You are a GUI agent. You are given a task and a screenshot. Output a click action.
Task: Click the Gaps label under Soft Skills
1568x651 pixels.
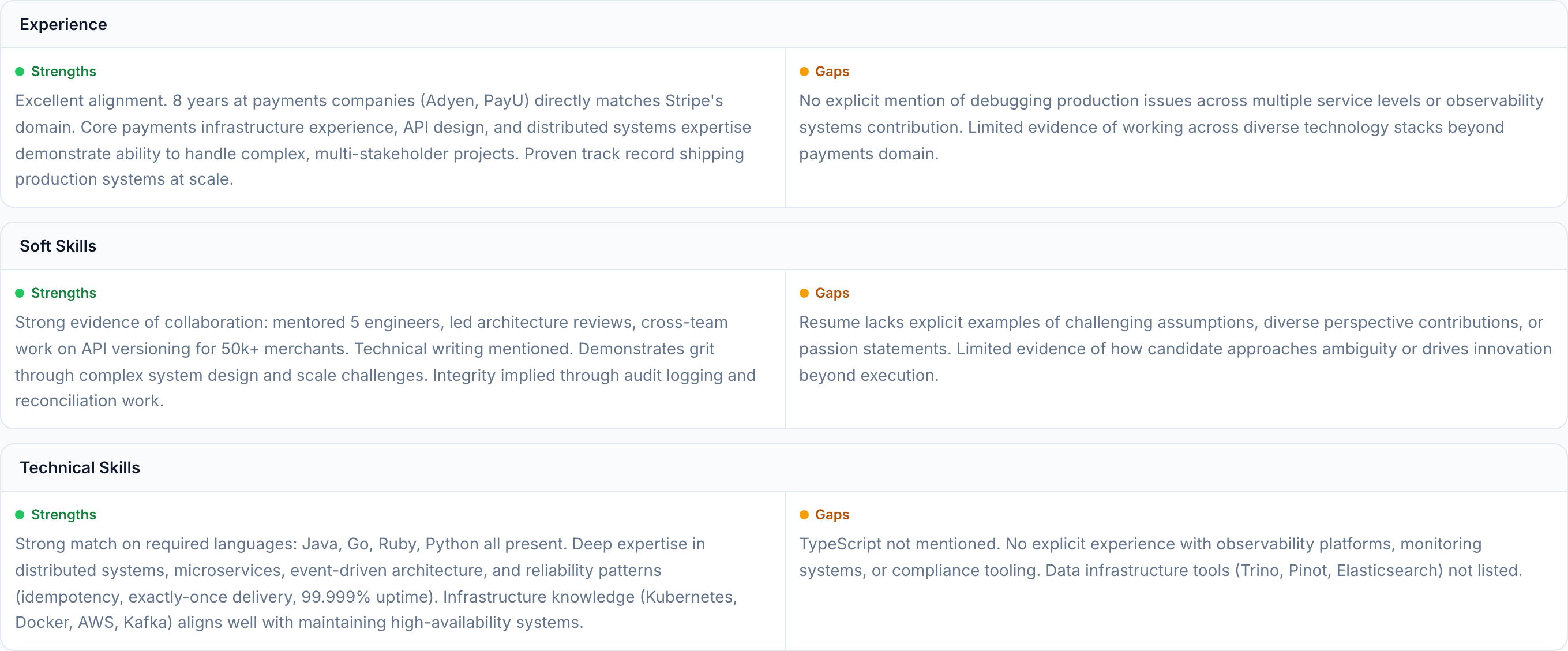(831, 294)
